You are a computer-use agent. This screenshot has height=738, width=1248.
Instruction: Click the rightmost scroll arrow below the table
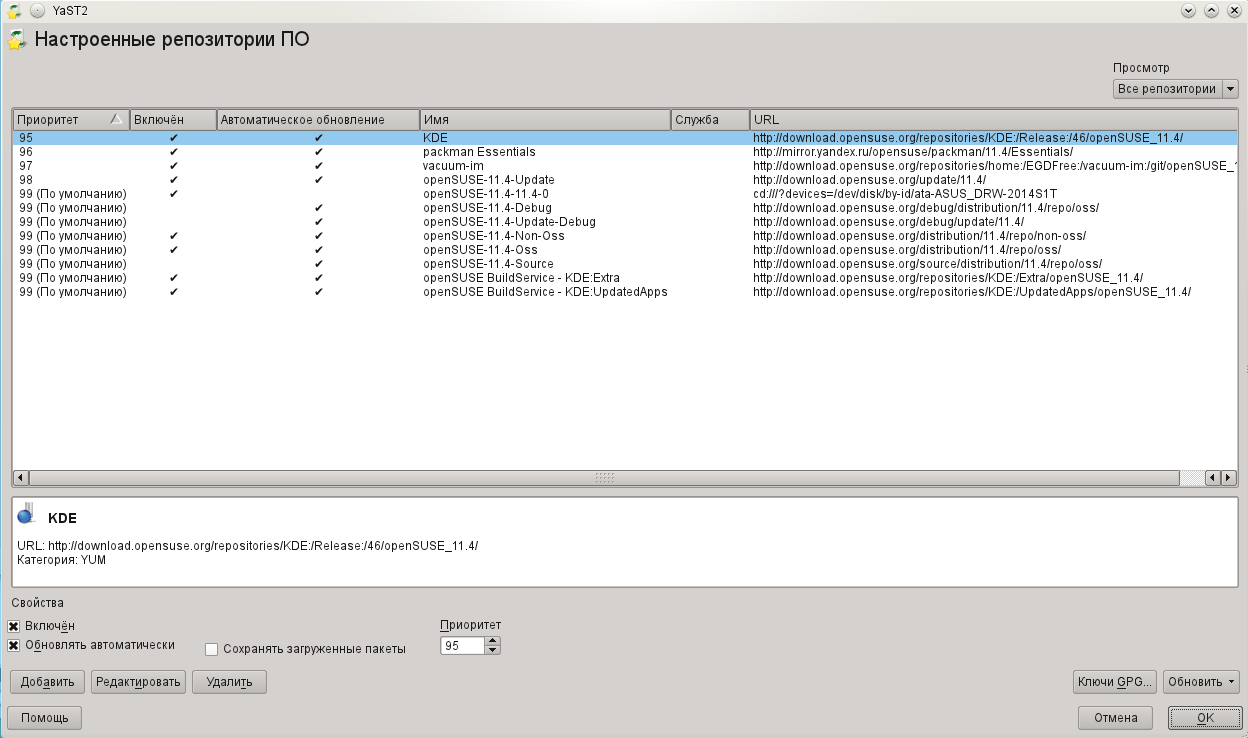pyautogui.click(x=1230, y=478)
